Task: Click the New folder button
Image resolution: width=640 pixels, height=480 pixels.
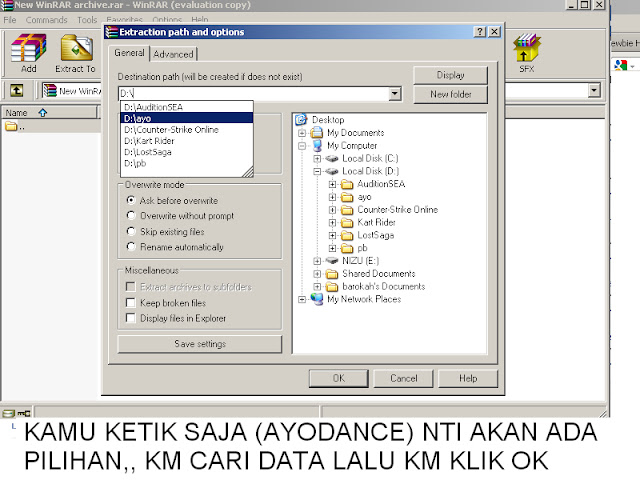Action: pos(450,94)
